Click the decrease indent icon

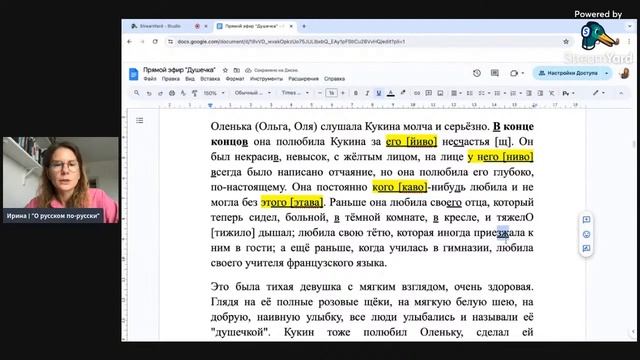[x=529, y=93]
